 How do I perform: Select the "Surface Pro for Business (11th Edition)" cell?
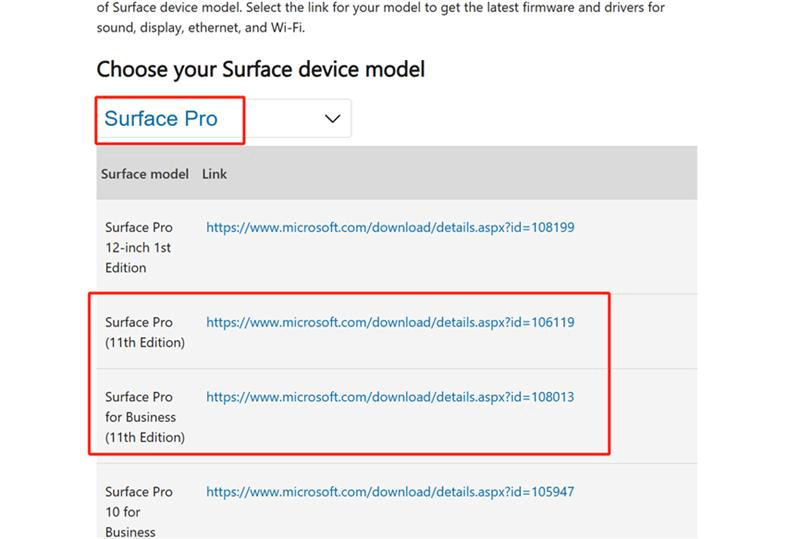click(x=145, y=417)
